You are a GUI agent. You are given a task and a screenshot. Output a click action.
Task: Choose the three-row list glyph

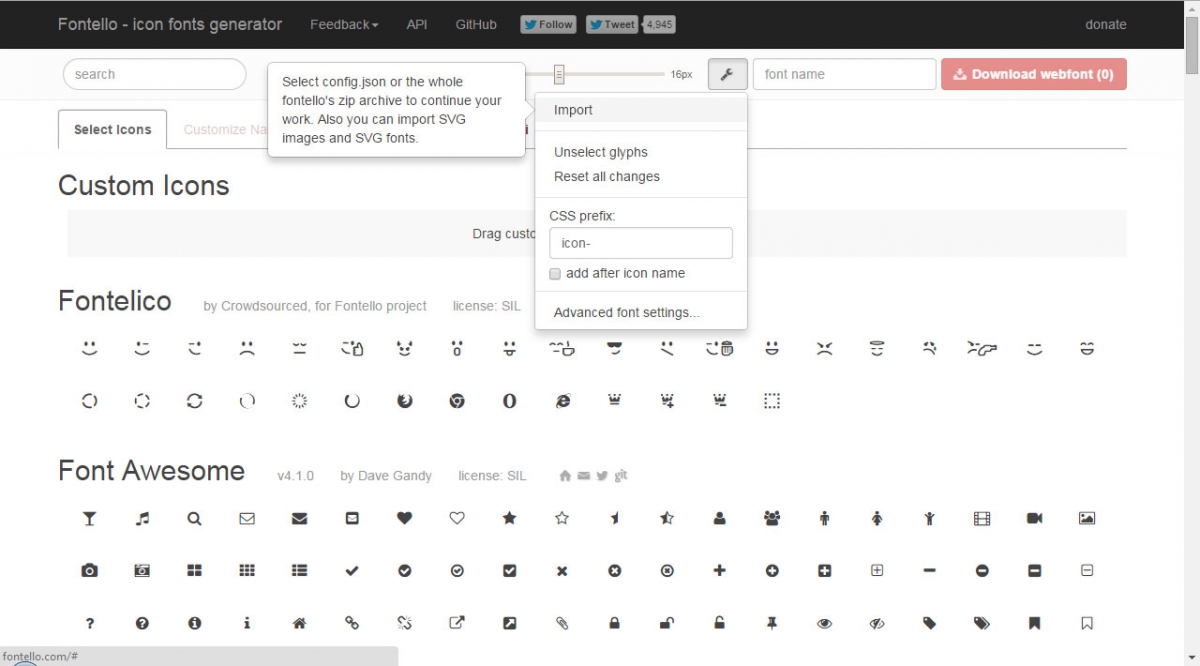click(x=299, y=570)
